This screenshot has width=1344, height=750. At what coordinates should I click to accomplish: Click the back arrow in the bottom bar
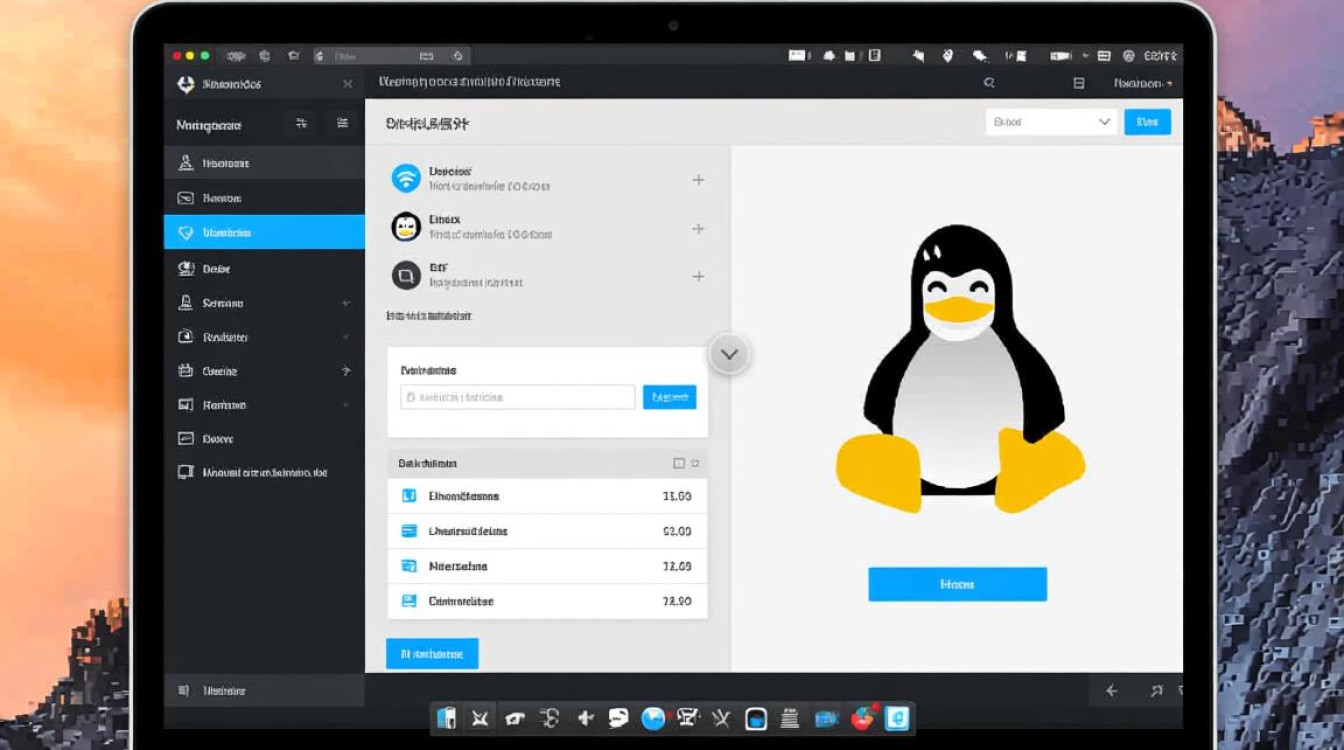[x=1111, y=690]
